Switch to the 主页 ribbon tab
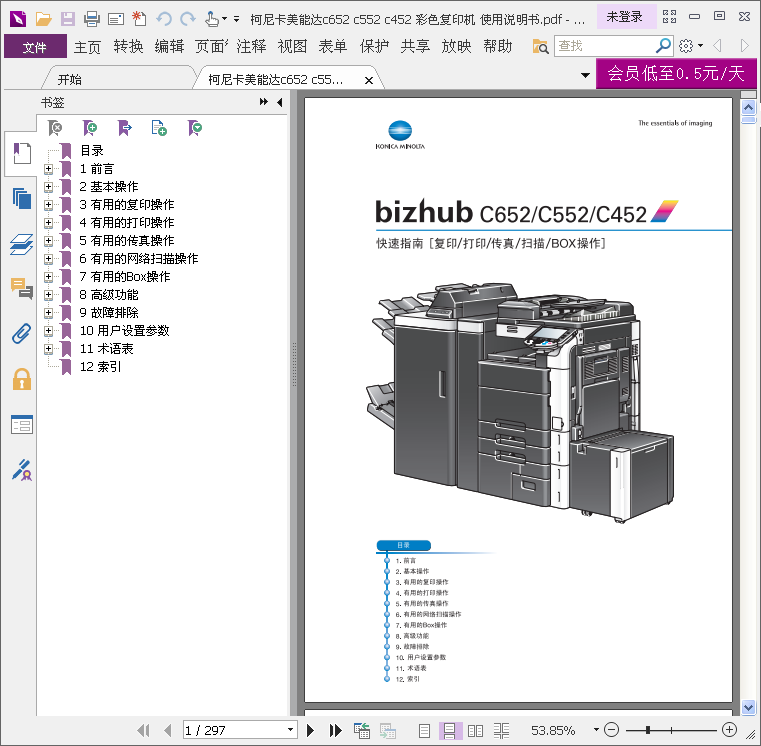 [87, 47]
